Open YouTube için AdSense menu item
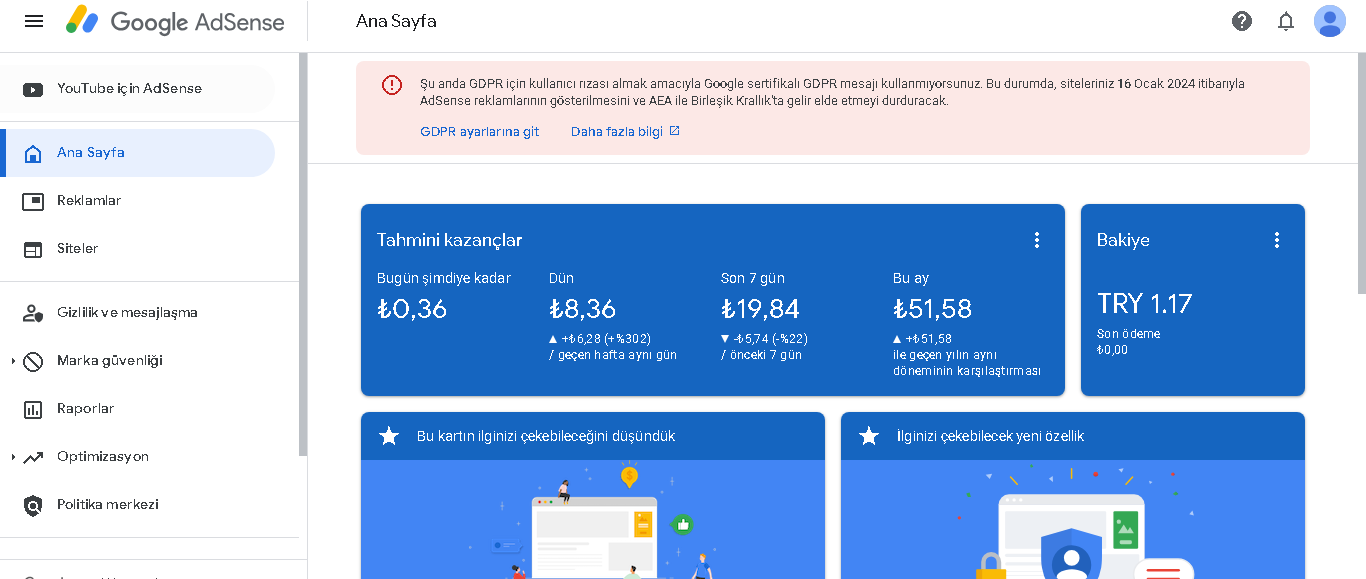The image size is (1366, 579). pyautogui.click(x=137, y=89)
